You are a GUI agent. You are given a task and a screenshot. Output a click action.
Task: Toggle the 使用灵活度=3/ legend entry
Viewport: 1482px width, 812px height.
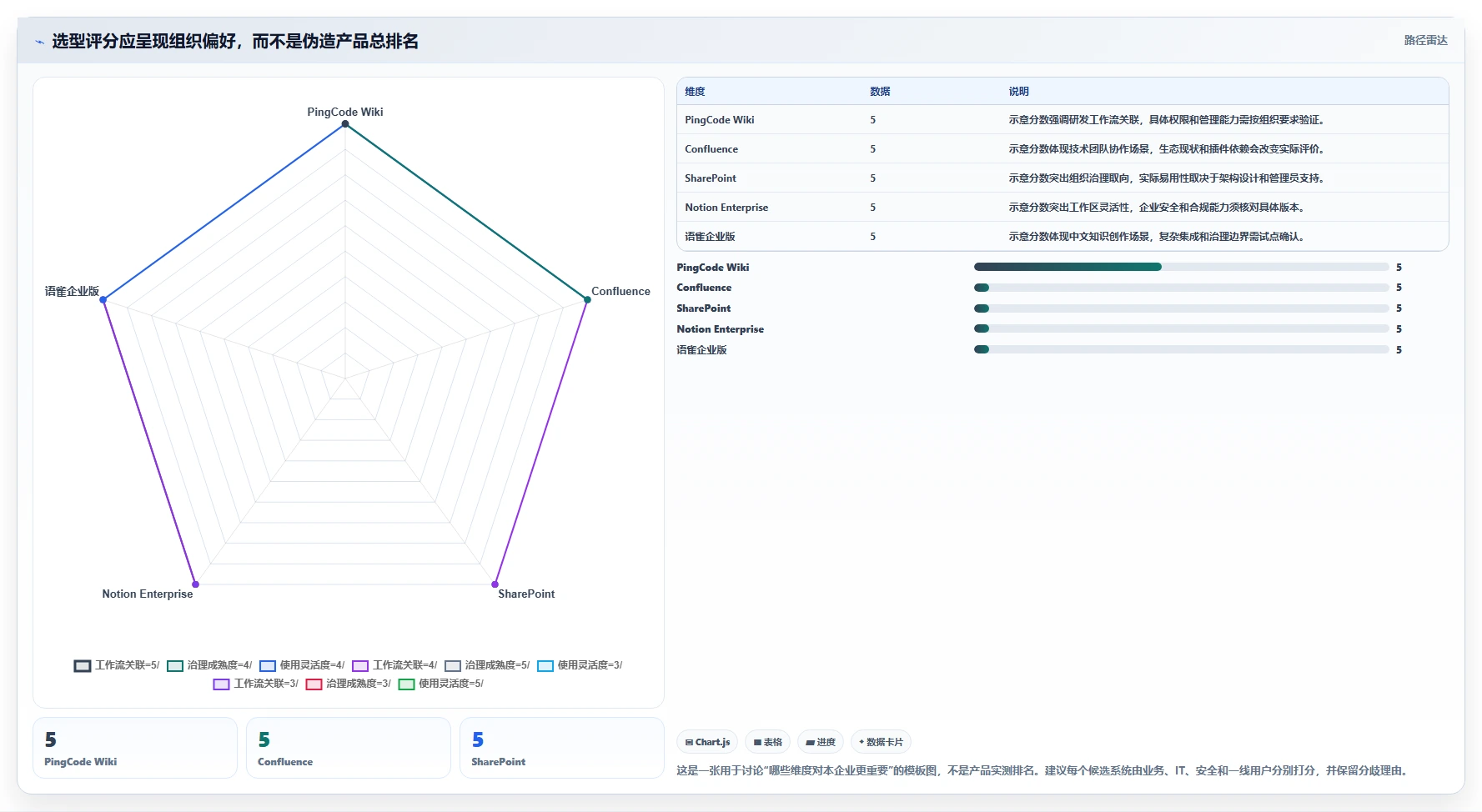tap(580, 665)
